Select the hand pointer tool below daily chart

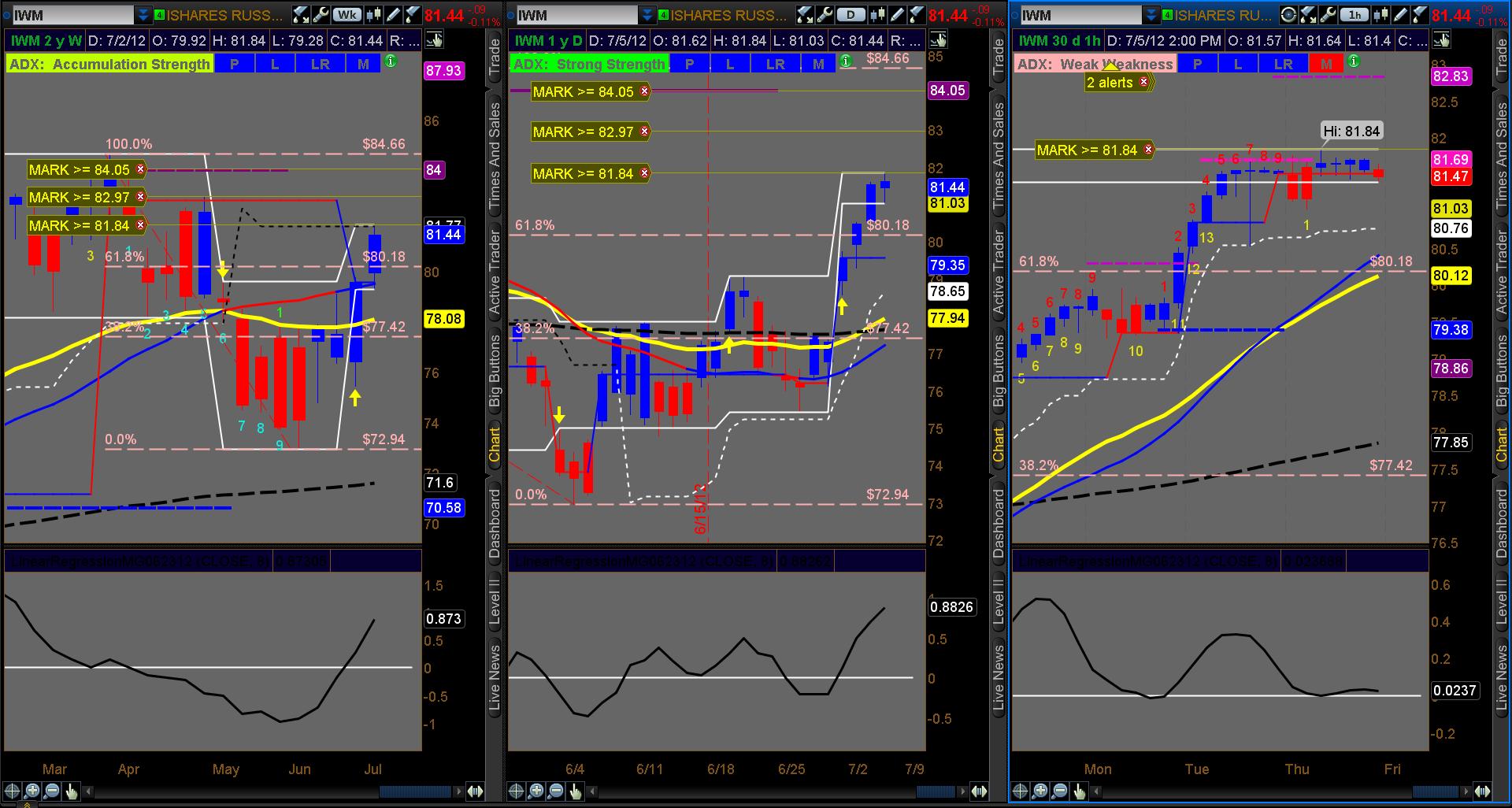[576, 791]
